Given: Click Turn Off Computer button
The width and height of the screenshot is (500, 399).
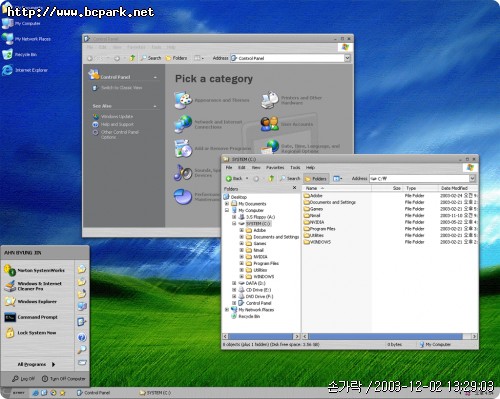Looking at the screenshot, I should (x=63, y=379).
